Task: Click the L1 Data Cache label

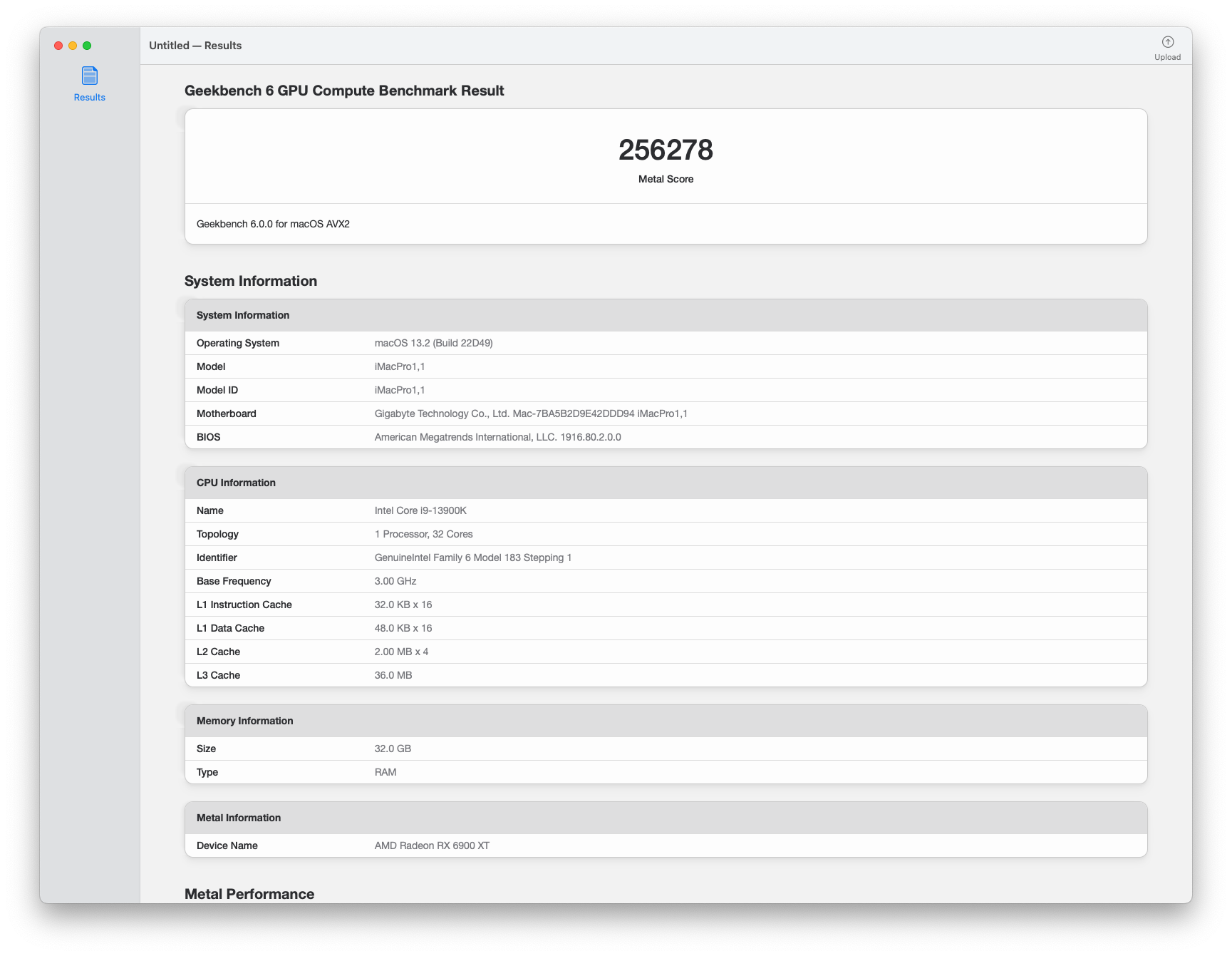Action: tap(230, 628)
